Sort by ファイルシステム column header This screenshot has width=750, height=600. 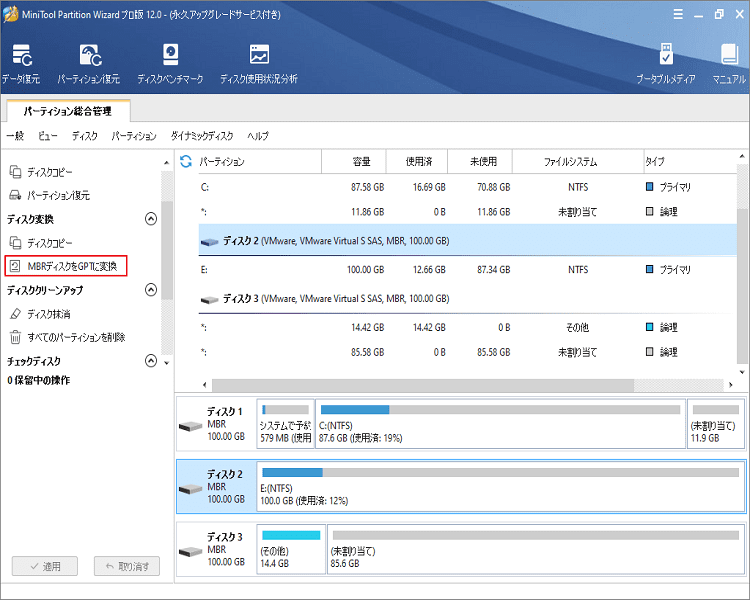(578, 162)
